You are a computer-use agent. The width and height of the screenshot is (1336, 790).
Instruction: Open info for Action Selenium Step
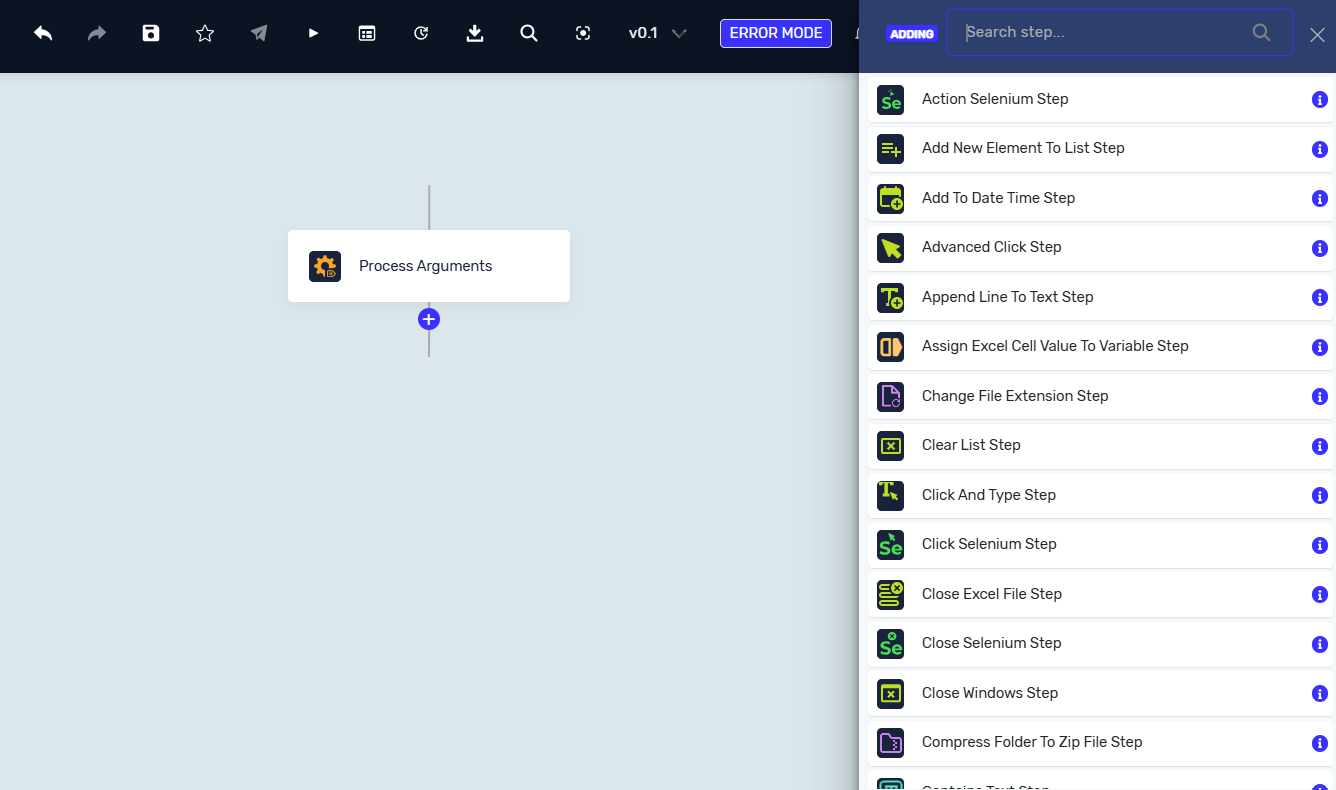tap(1319, 100)
